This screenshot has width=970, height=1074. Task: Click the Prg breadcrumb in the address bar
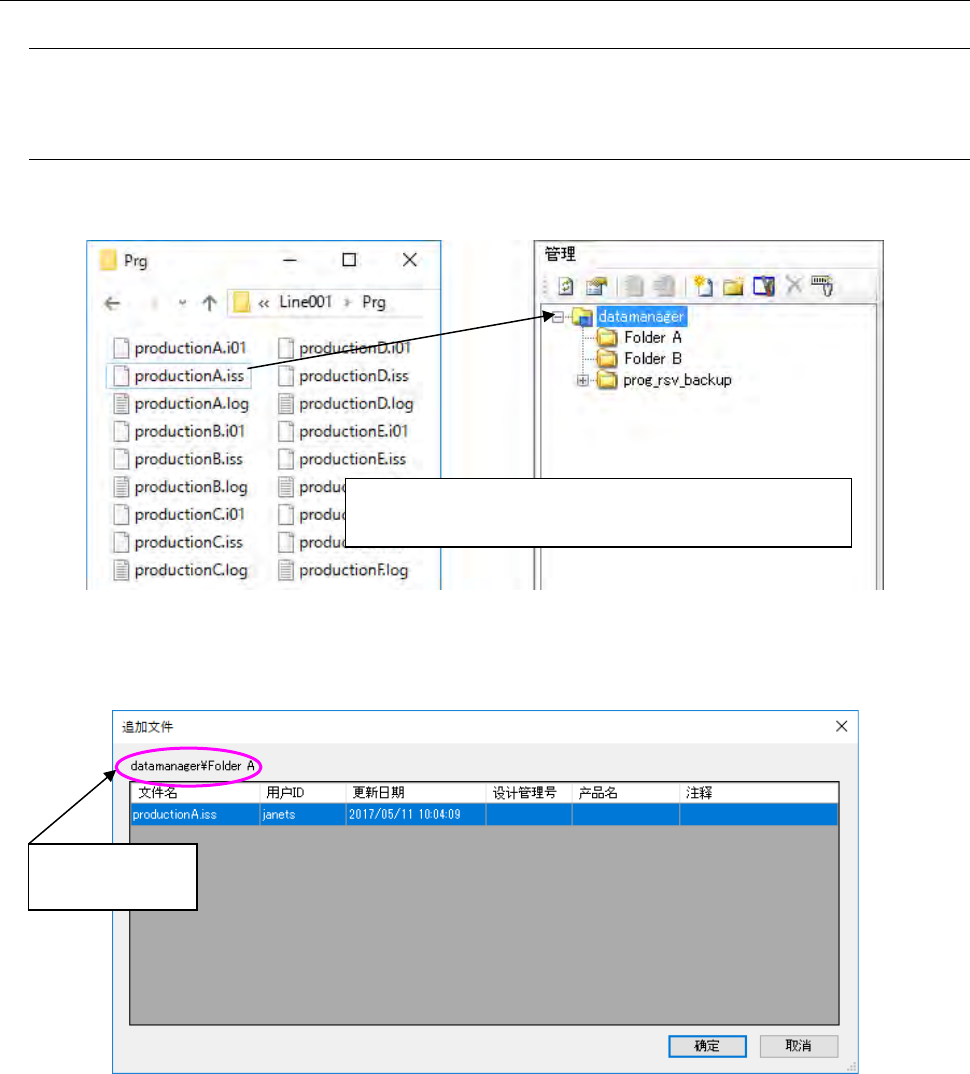(374, 302)
